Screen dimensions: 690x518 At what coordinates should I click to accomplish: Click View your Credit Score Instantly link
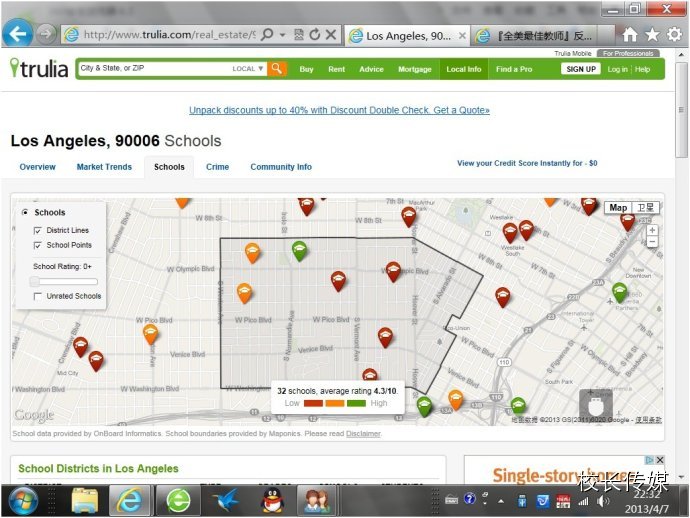pos(527,163)
